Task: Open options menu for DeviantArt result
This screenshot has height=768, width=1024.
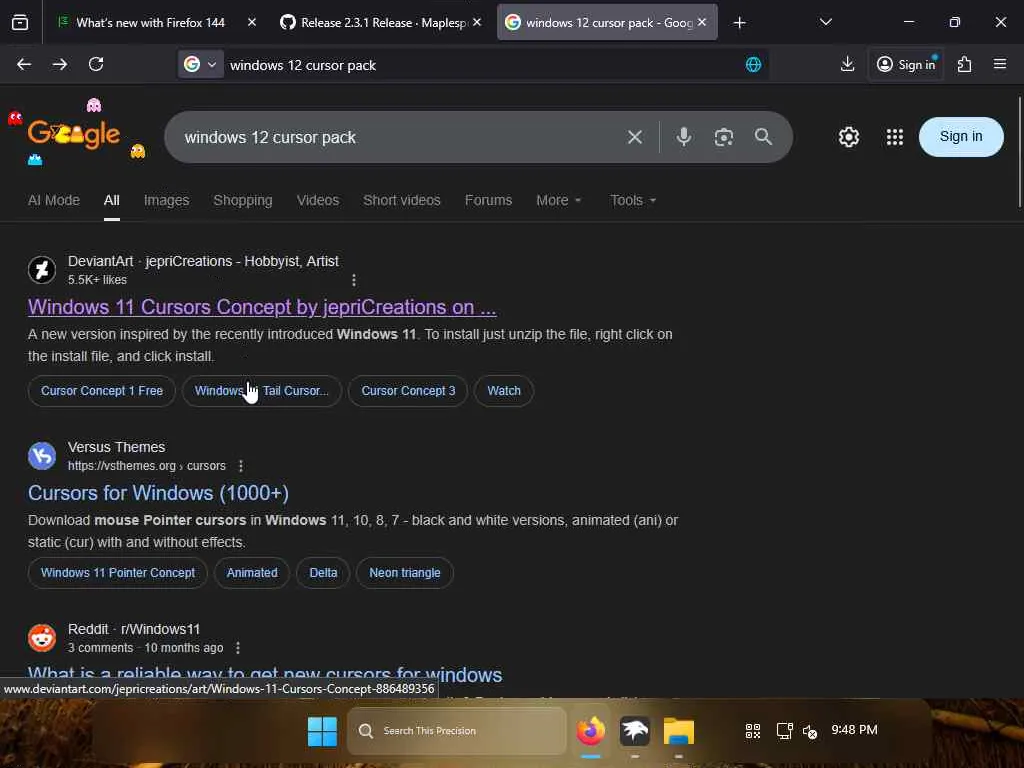Action: [354, 280]
